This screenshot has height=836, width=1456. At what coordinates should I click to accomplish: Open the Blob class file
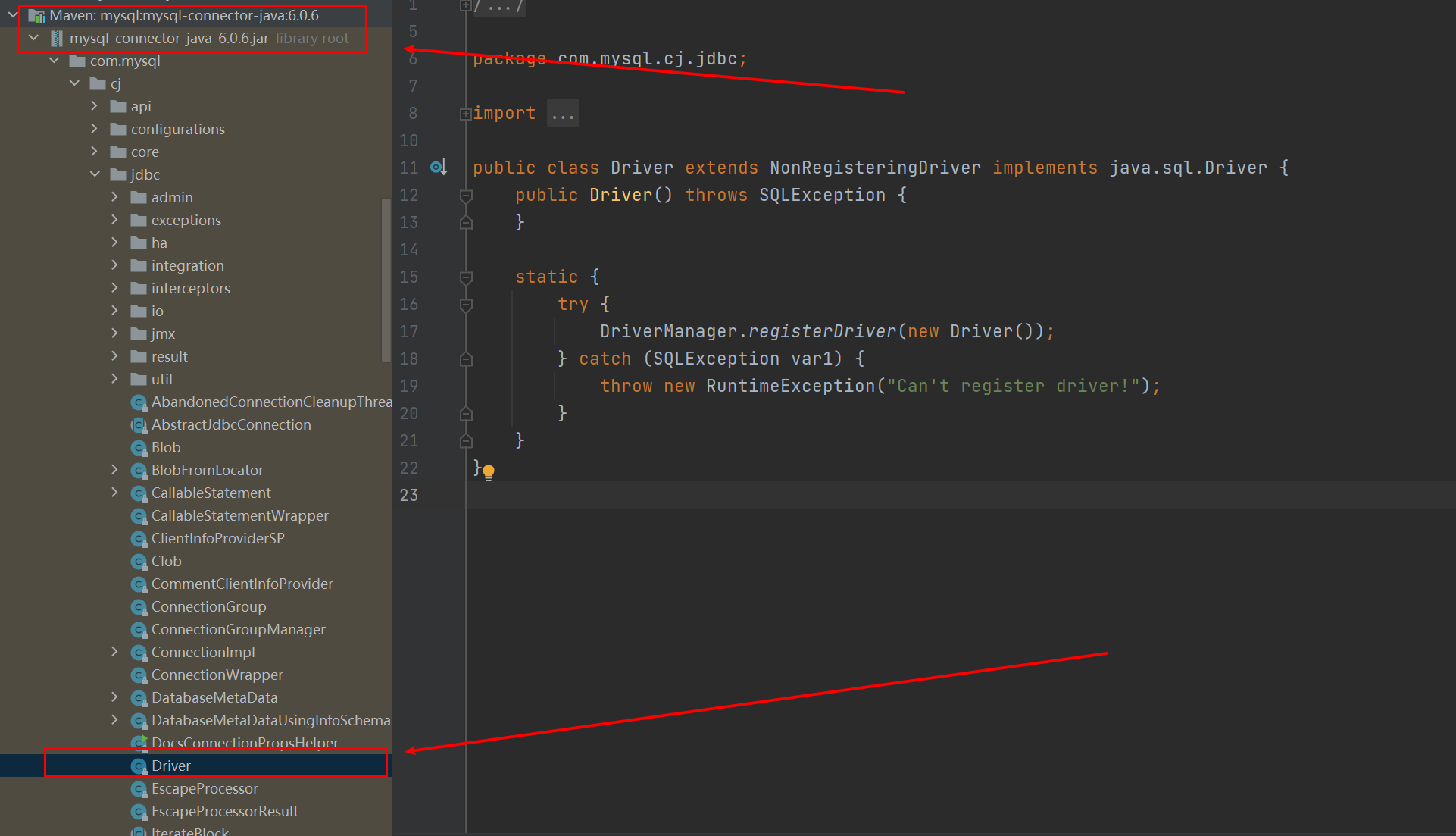click(166, 447)
